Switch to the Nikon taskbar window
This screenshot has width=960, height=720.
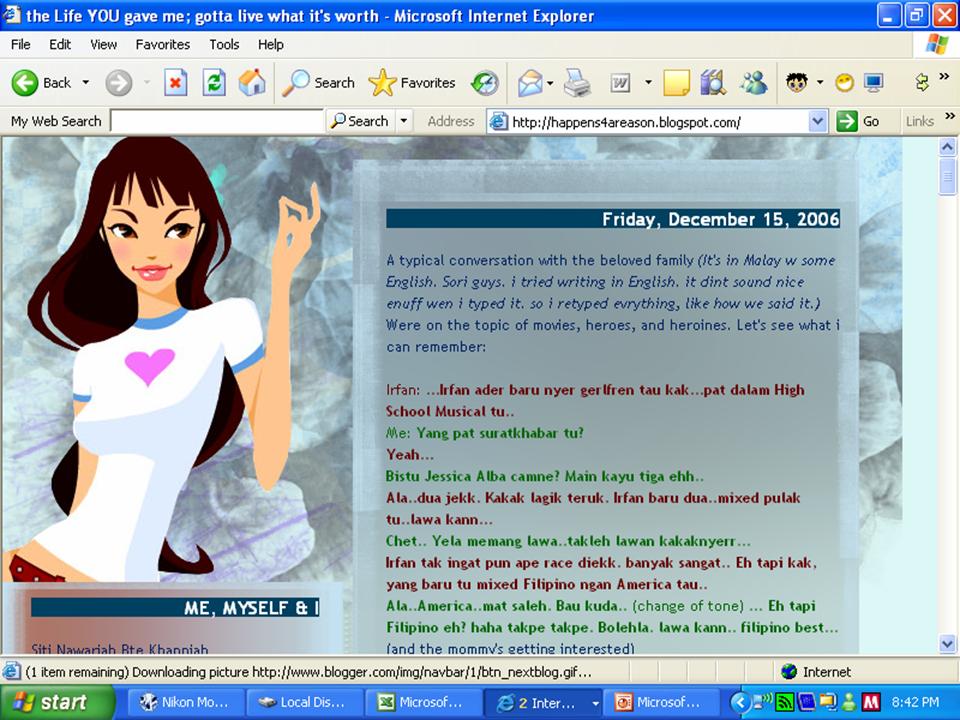pyautogui.click(x=185, y=702)
